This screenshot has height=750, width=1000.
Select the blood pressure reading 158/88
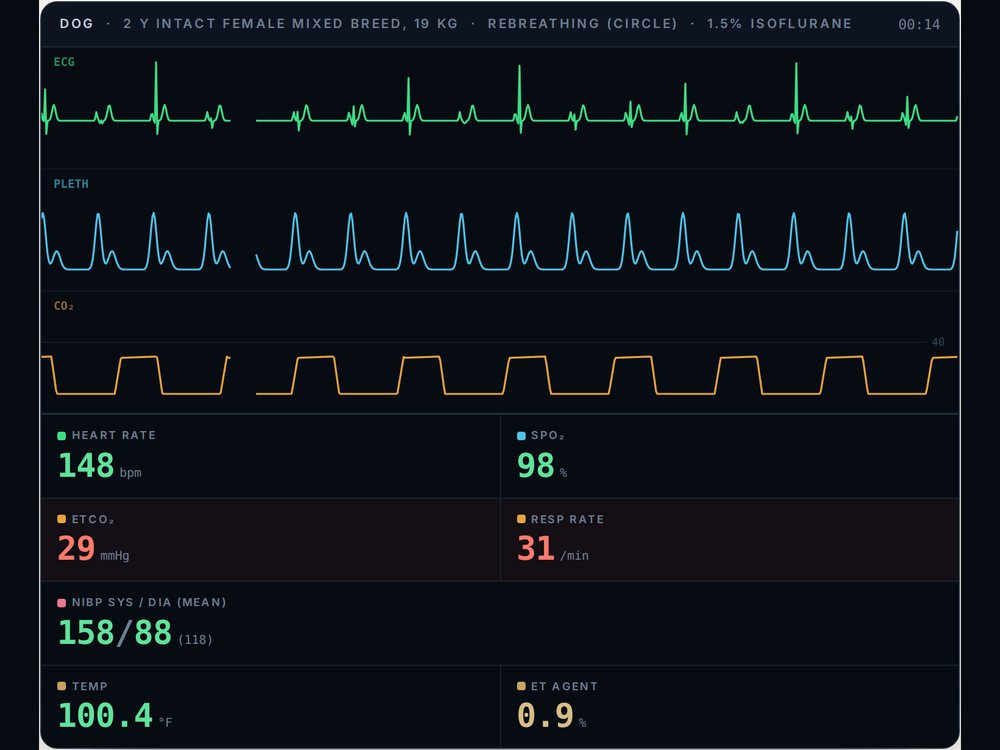(x=115, y=632)
